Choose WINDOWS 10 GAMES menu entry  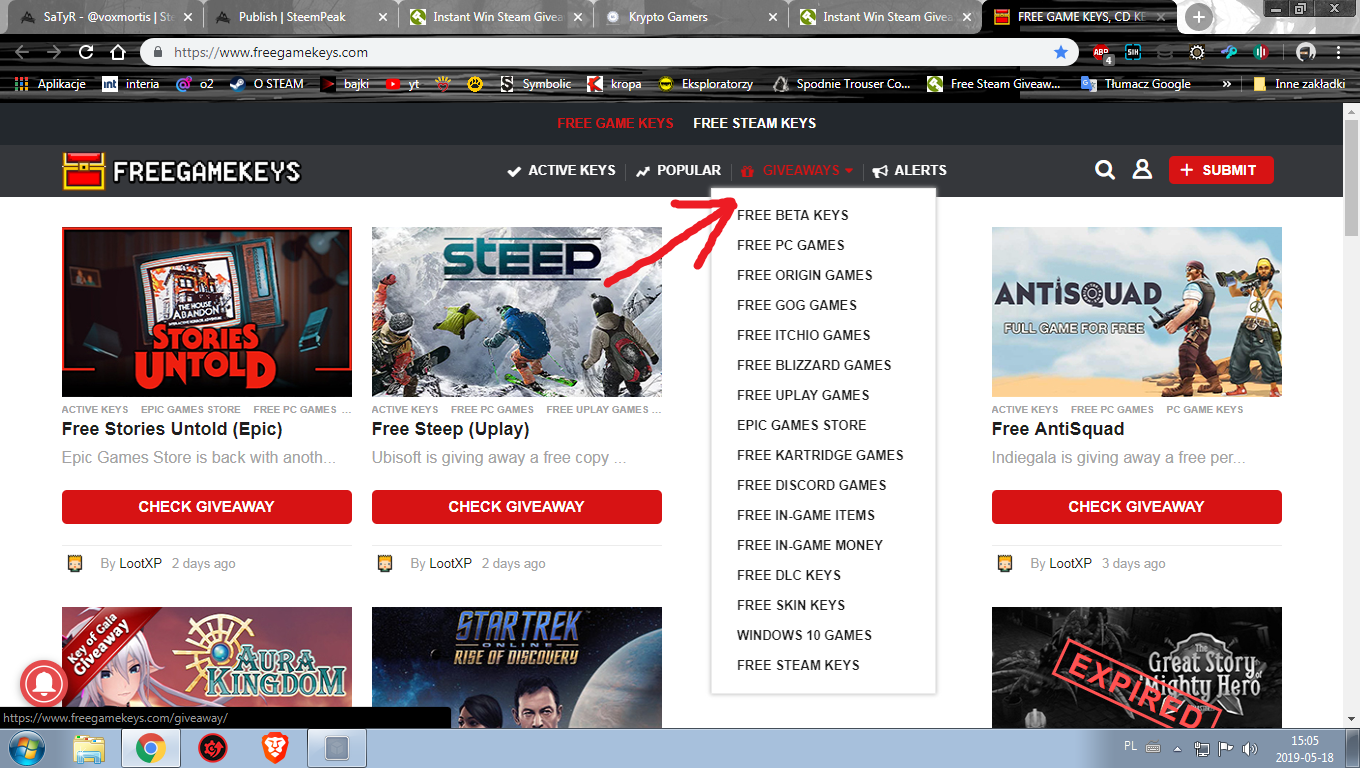[804, 635]
